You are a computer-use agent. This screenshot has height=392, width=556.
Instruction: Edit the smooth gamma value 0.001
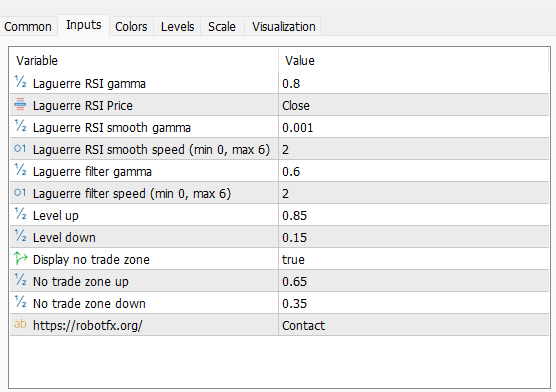tap(414, 127)
